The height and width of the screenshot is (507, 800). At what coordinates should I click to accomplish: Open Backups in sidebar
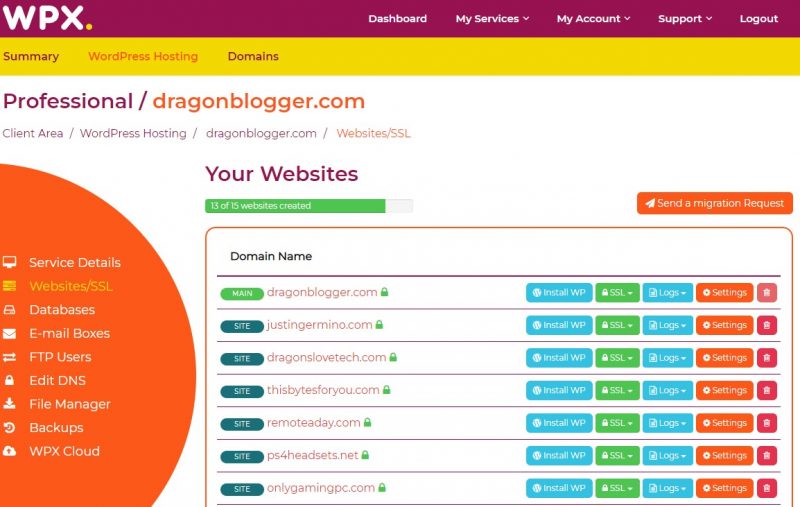(x=56, y=427)
